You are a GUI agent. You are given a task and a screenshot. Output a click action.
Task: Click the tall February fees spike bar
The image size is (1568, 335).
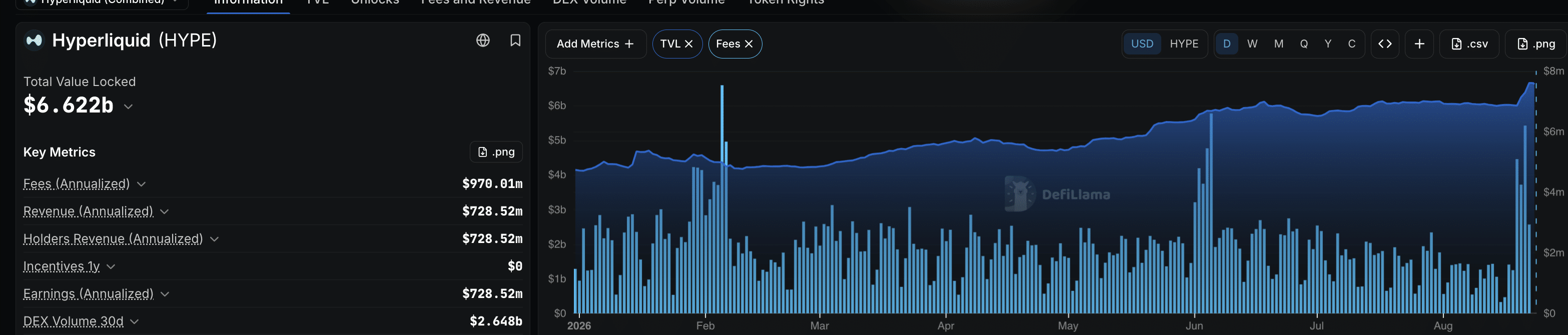coord(722,199)
